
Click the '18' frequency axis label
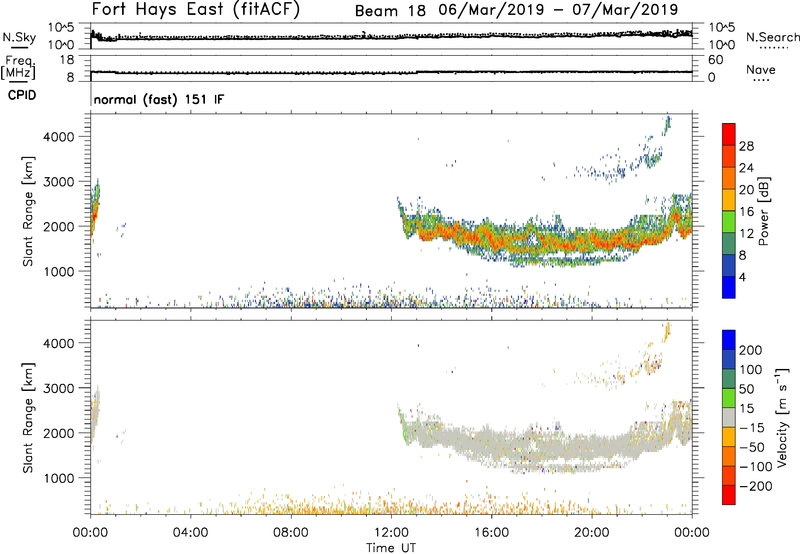67,60
